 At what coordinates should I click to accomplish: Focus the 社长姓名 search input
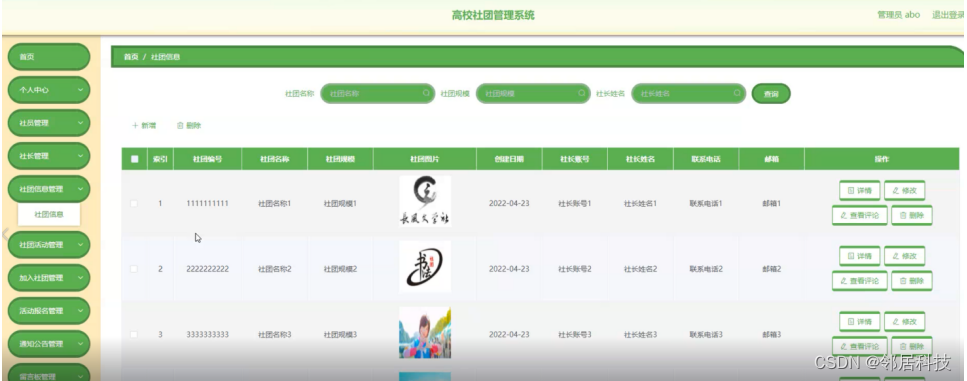click(x=688, y=94)
